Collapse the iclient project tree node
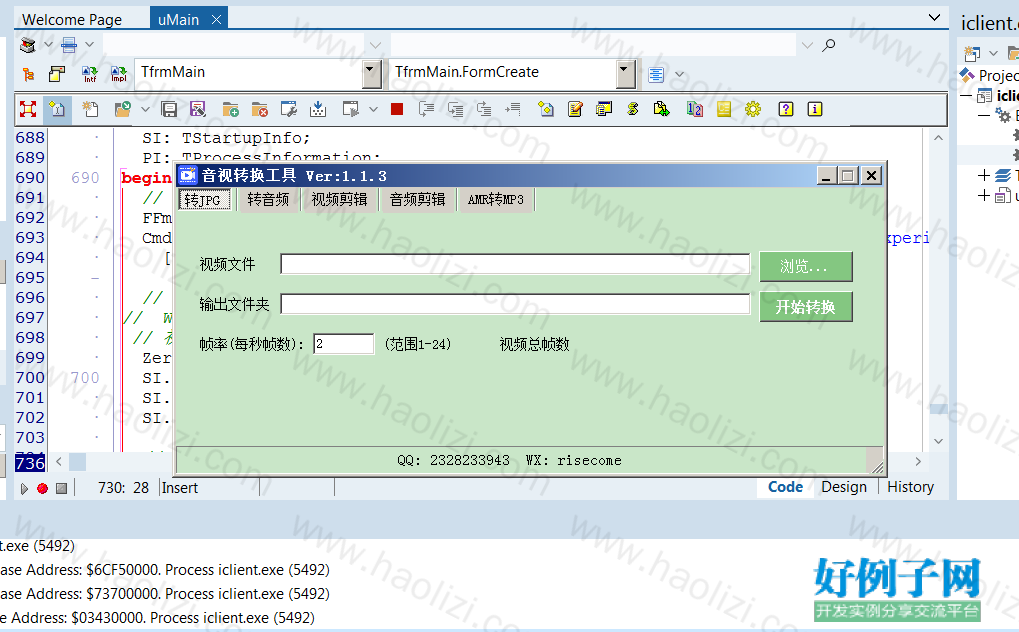Viewport: 1019px width, 632px height. [966, 96]
